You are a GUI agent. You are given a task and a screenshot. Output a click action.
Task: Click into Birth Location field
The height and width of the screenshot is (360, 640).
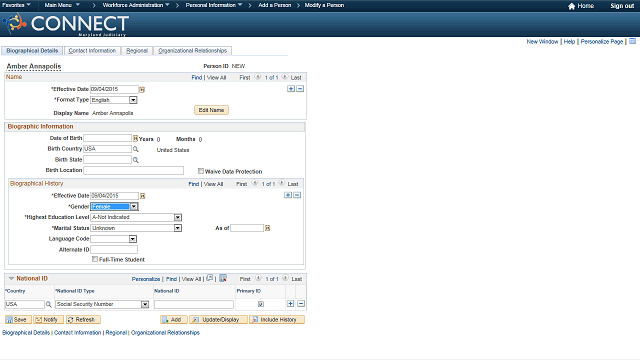point(133,171)
